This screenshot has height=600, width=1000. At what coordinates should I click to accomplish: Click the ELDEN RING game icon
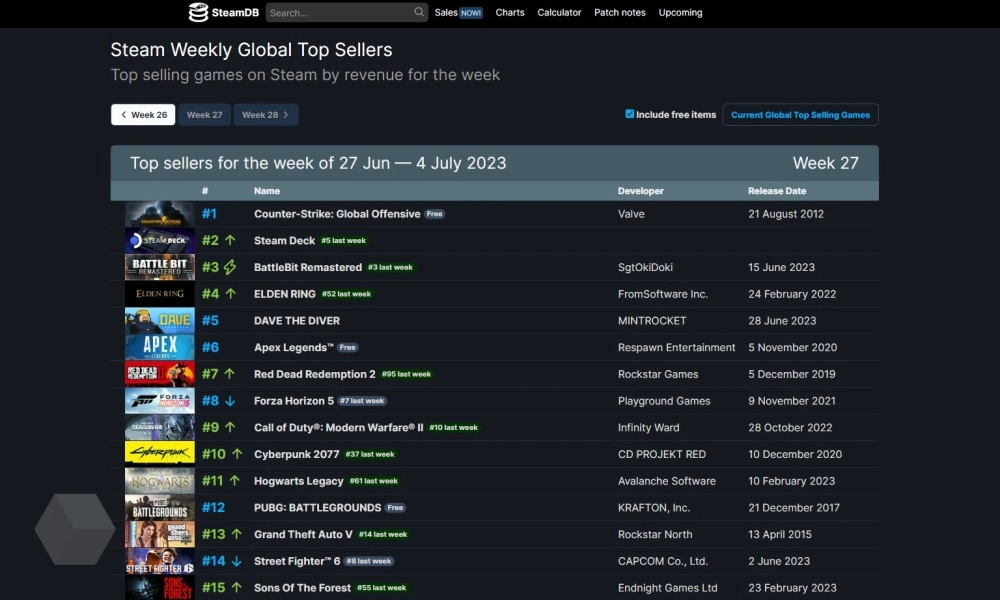pyautogui.click(x=160, y=294)
